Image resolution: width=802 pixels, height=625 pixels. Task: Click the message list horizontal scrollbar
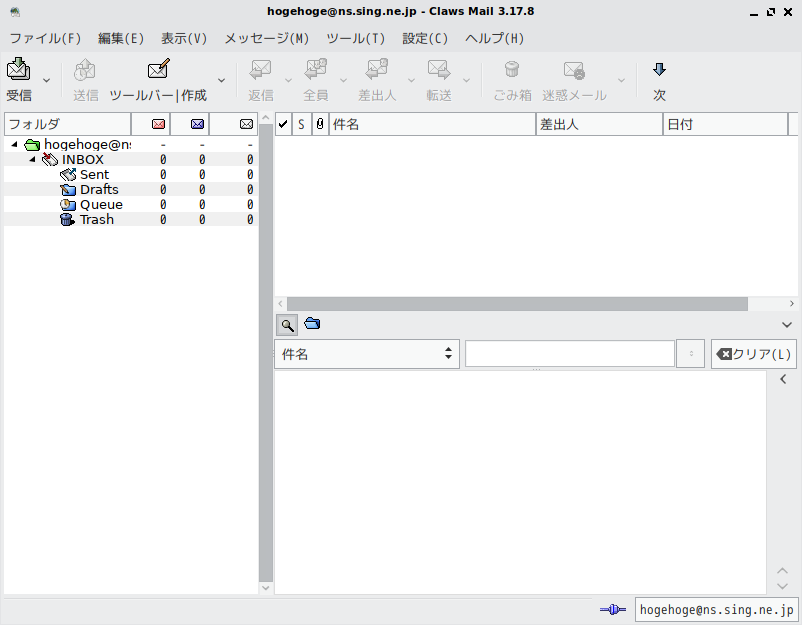517,304
